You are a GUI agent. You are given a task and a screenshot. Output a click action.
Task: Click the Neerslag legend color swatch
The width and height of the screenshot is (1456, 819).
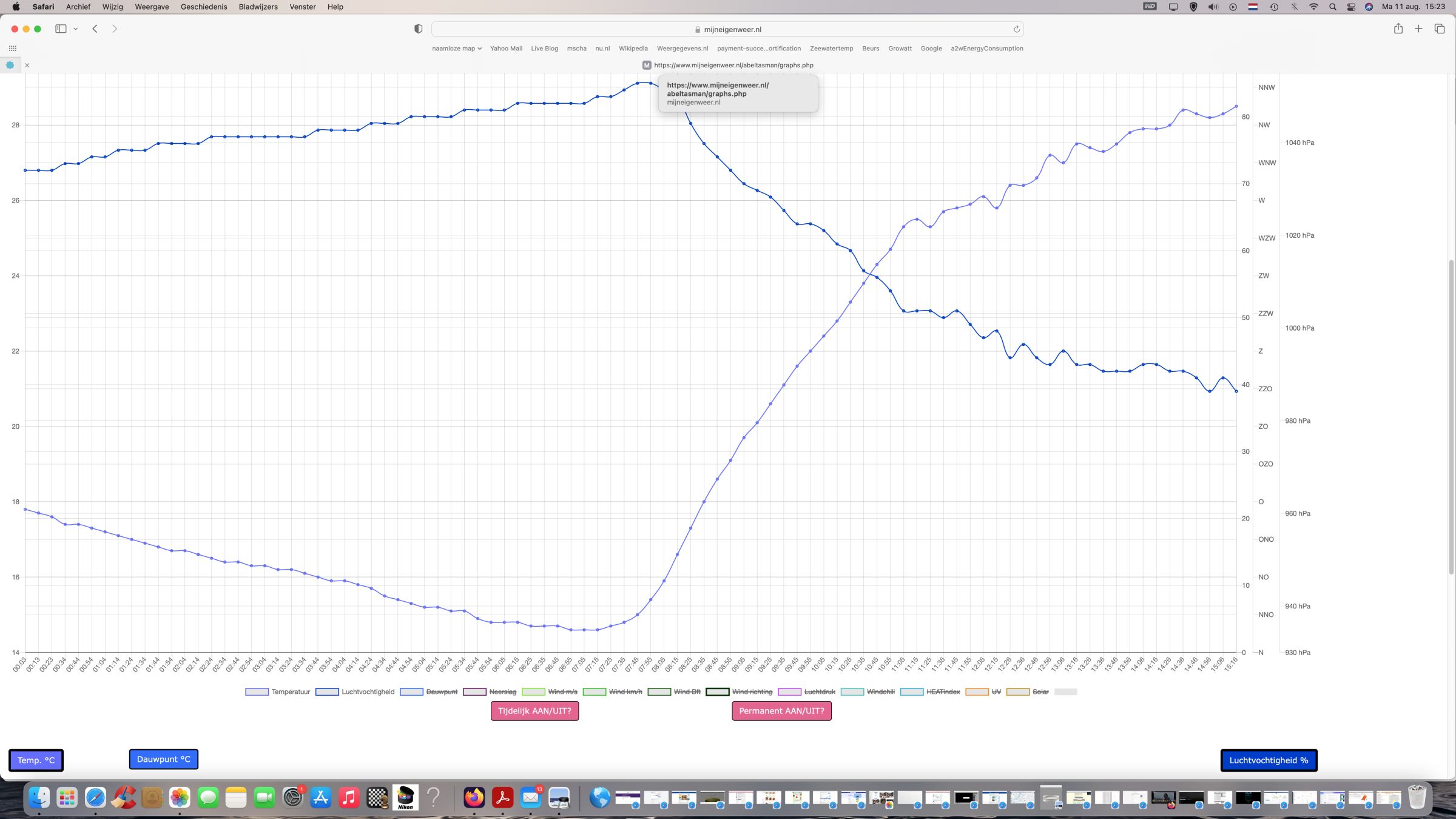474,692
